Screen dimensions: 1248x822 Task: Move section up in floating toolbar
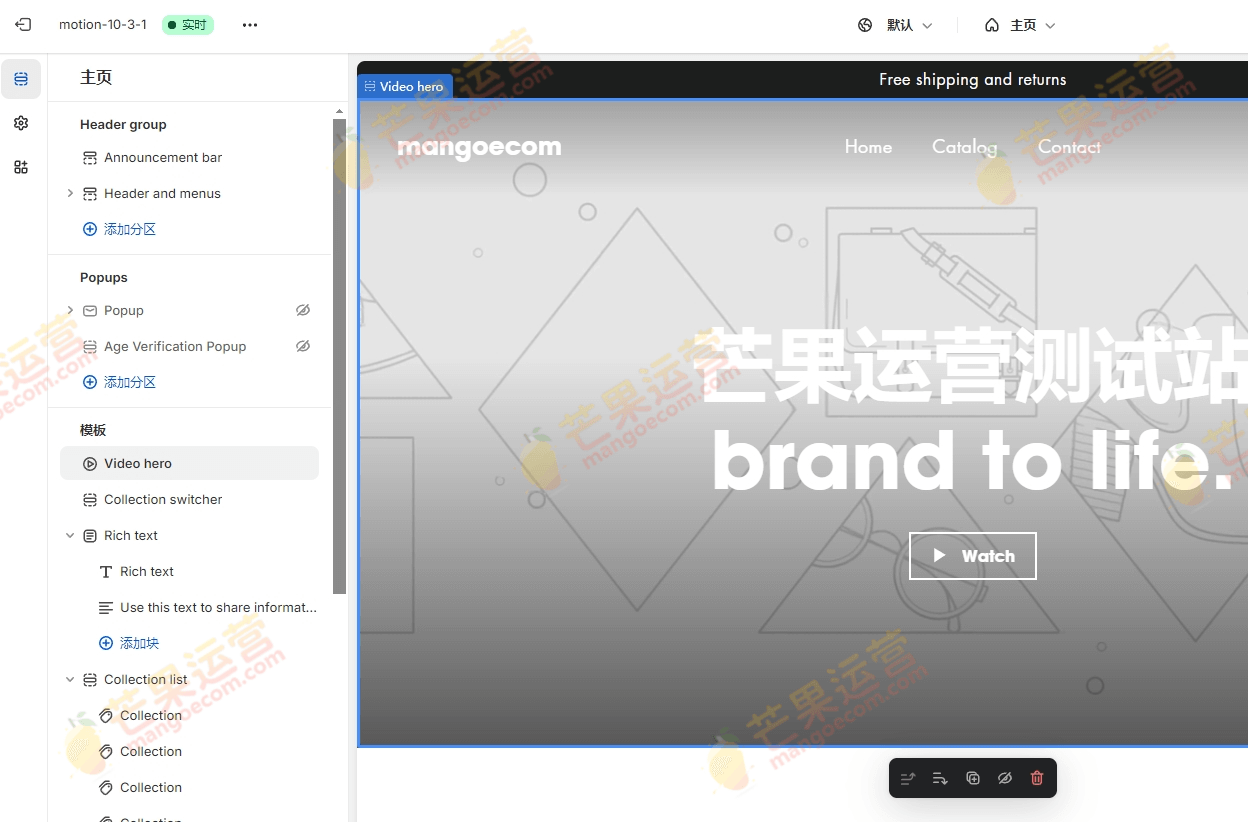coord(908,778)
